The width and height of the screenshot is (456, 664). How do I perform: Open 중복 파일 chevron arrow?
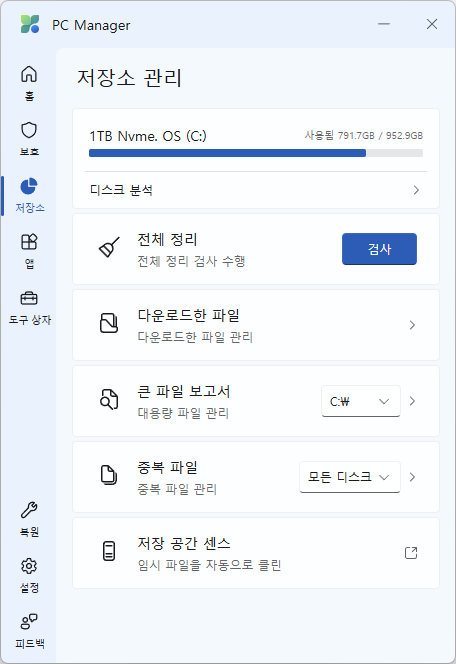(x=412, y=477)
